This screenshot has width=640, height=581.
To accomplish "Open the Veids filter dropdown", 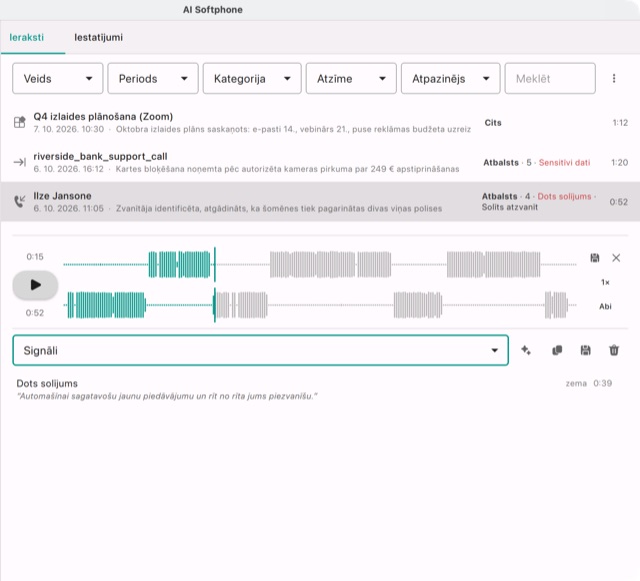I will (58, 78).
